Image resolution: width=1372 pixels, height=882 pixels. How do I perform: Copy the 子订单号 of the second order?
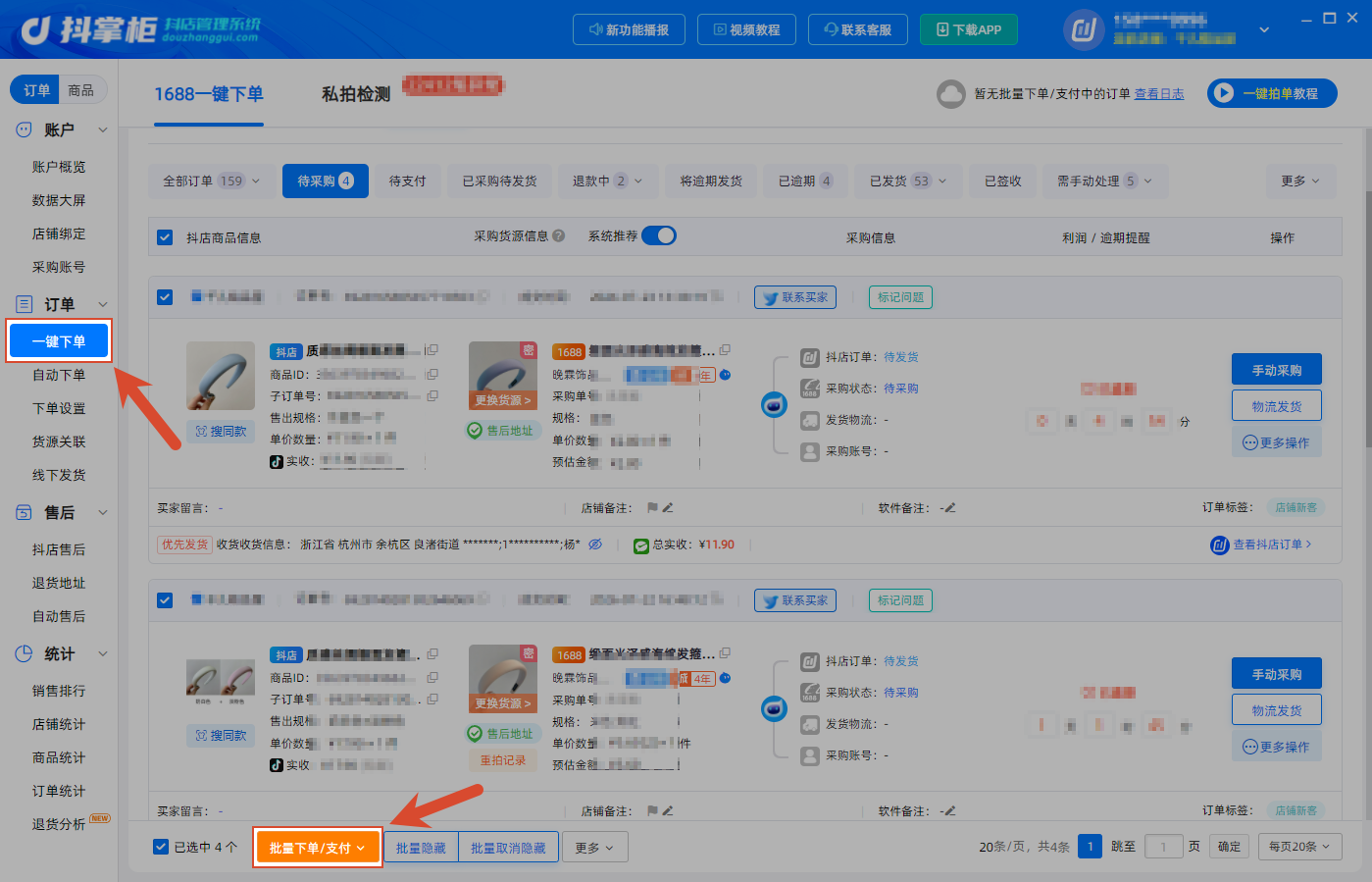click(x=432, y=699)
